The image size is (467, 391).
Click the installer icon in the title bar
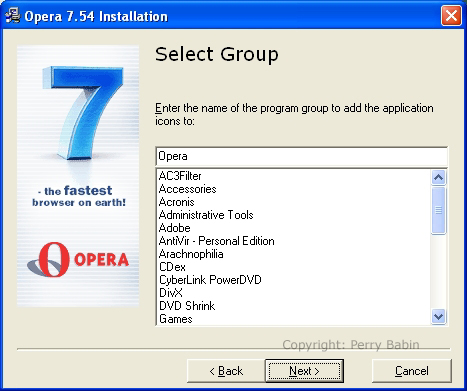(13, 16)
